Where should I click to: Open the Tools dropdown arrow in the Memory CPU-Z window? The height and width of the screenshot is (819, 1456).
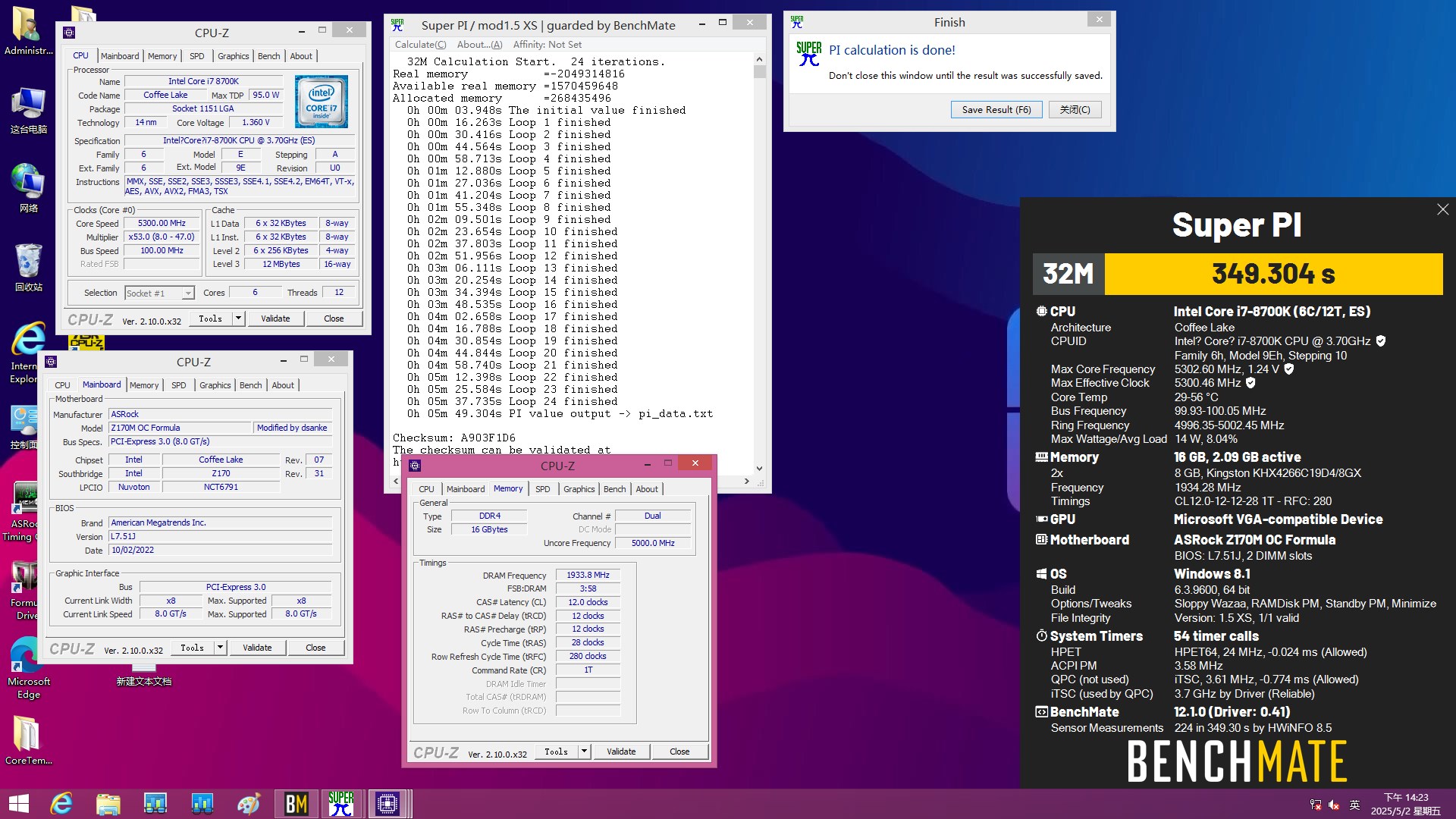click(584, 752)
